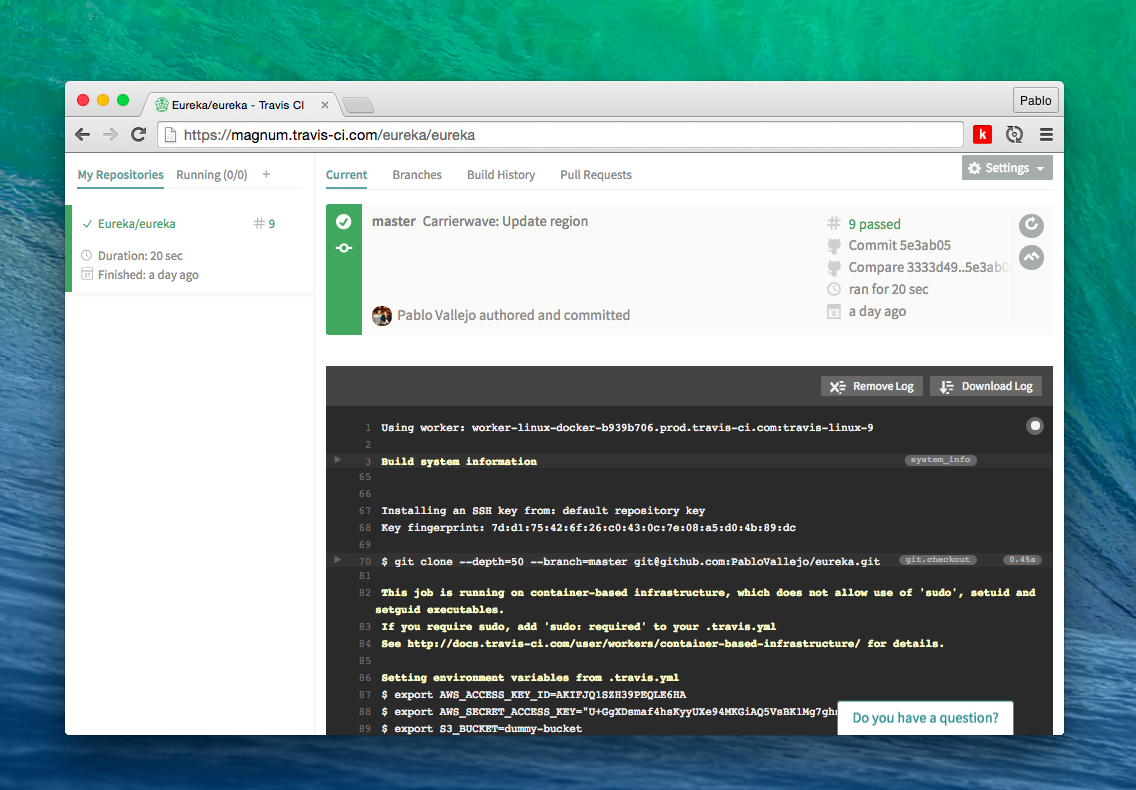Toggle log tail follow circle button
The image size is (1136, 790).
coord(1035,425)
